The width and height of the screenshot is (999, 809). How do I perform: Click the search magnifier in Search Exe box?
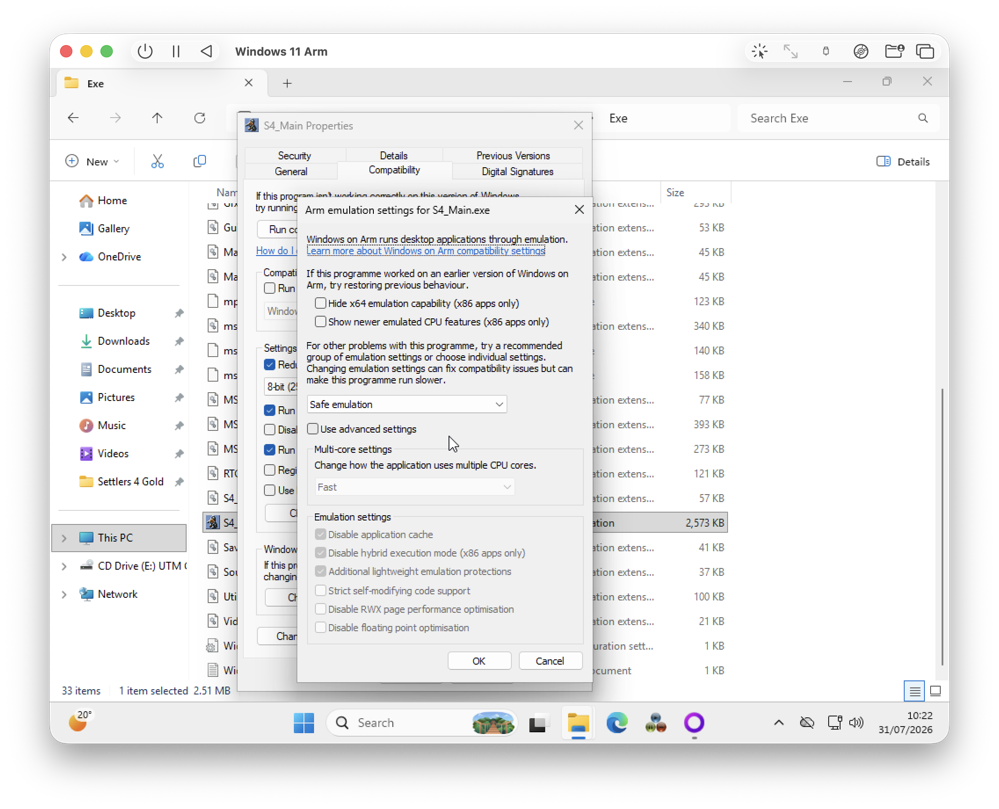tap(923, 118)
